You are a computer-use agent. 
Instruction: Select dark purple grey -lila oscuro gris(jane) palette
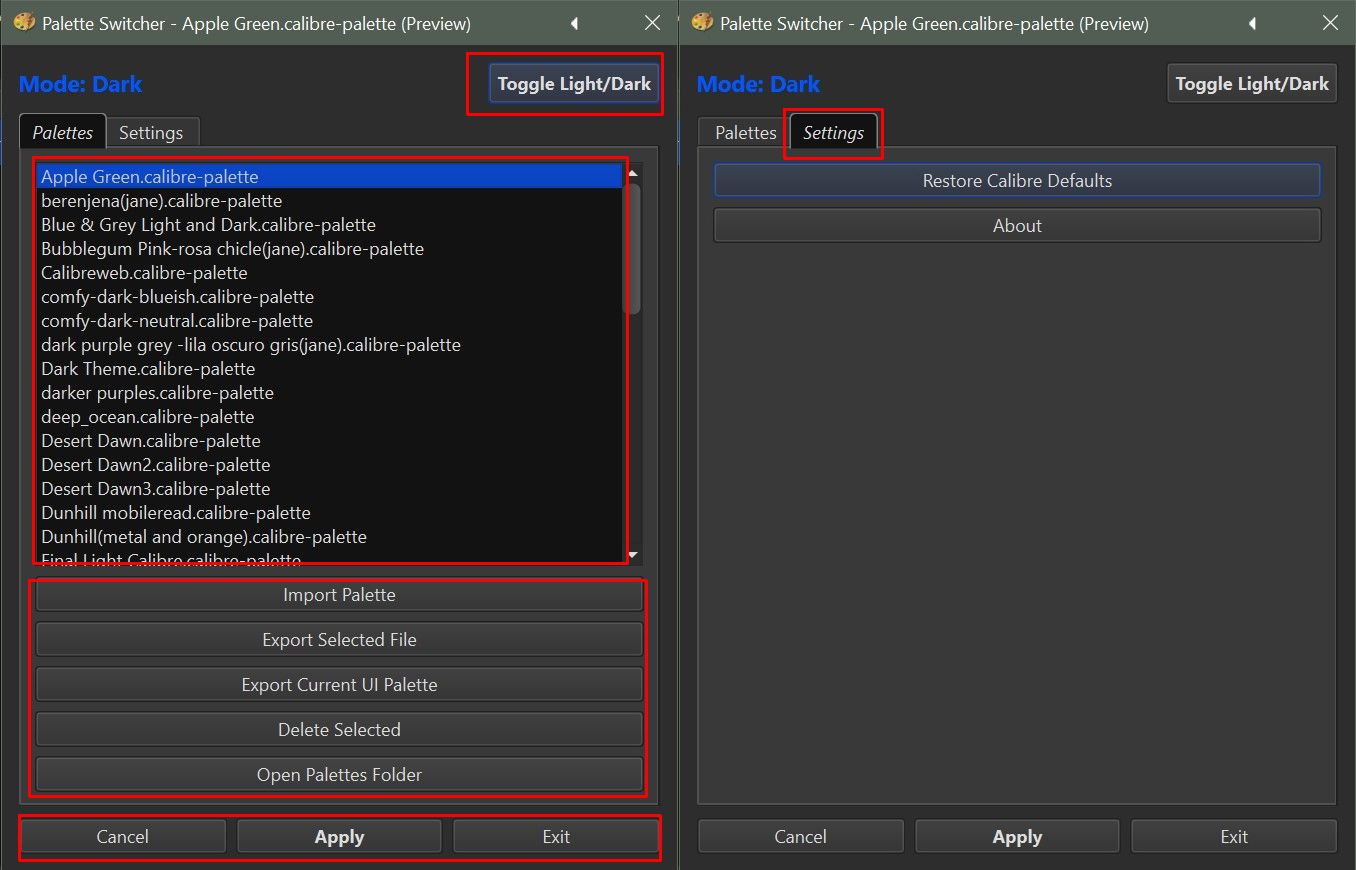click(x=330, y=345)
